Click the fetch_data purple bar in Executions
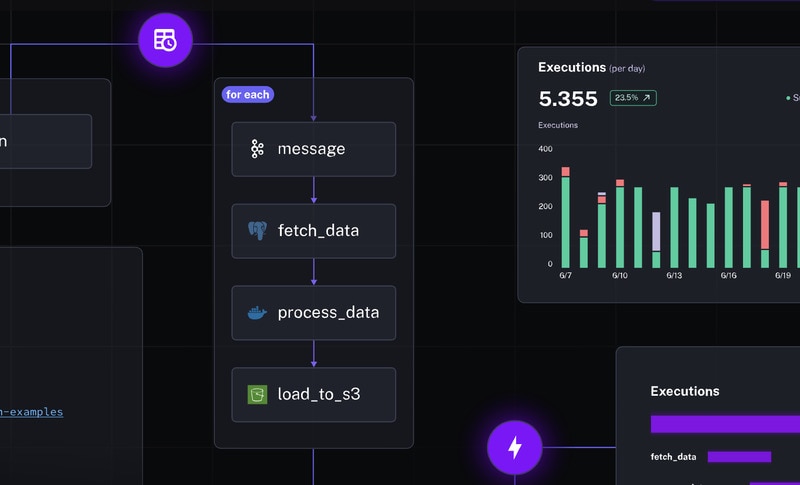Screen dimensions: 800x485 click(739, 457)
